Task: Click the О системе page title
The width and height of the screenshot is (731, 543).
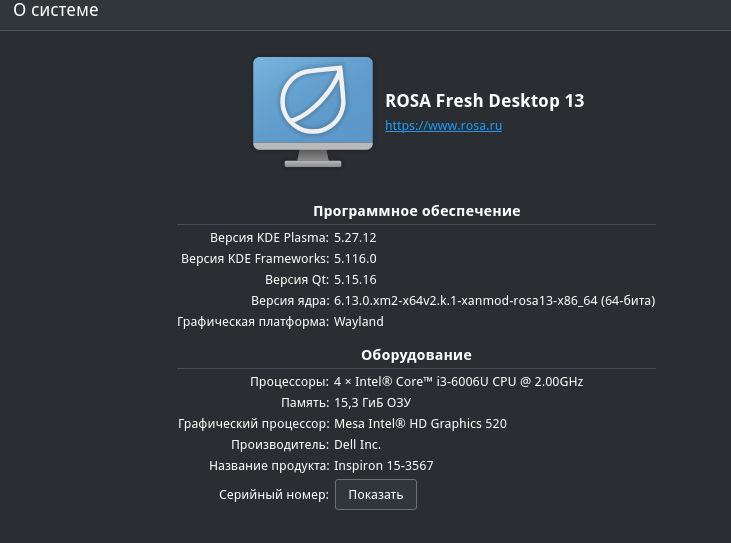Action: pos(56,12)
